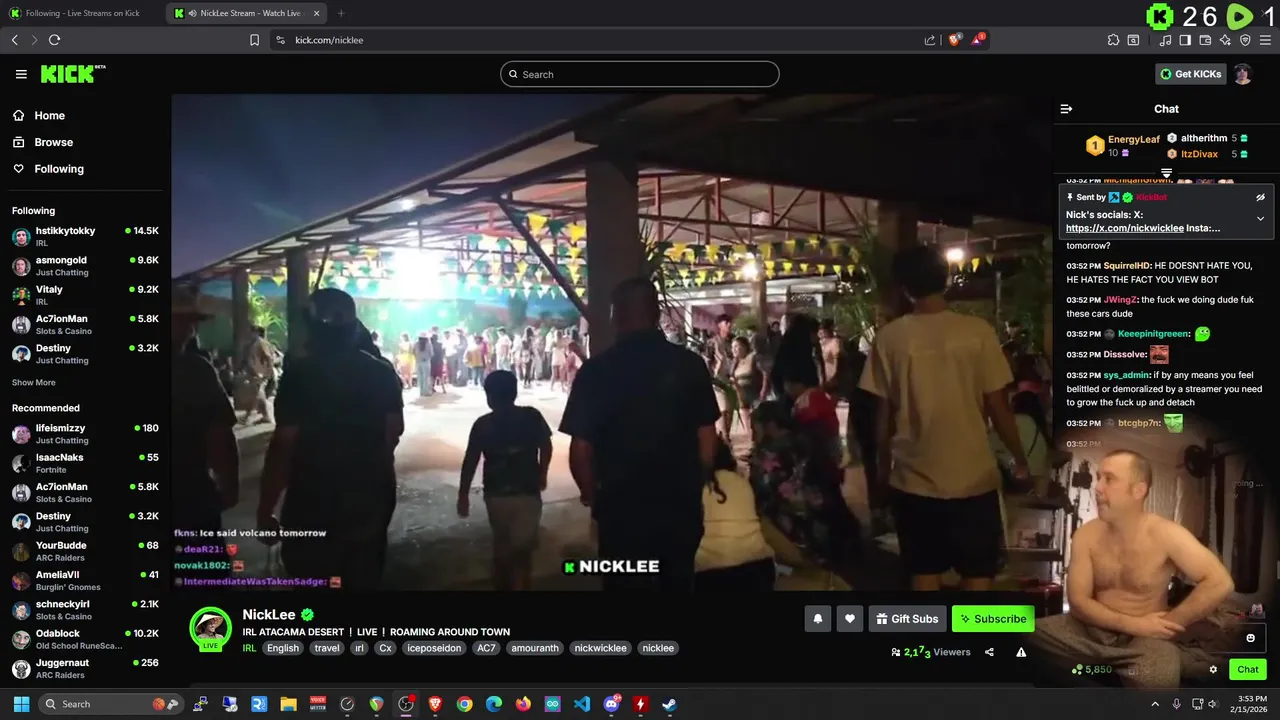Click Subscribe button

pos(993,619)
